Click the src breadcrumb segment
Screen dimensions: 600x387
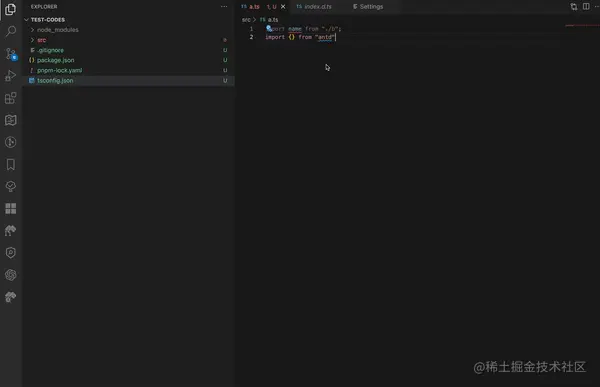[x=246, y=20]
